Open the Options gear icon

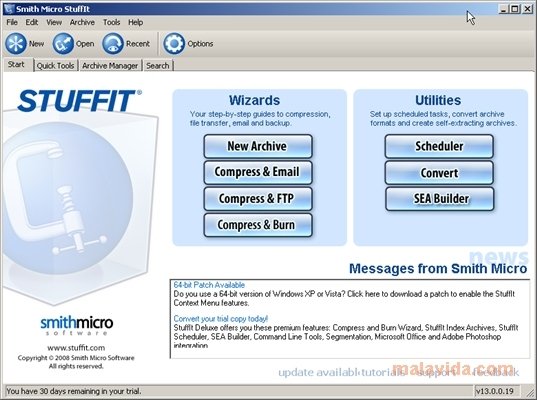point(174,43)
